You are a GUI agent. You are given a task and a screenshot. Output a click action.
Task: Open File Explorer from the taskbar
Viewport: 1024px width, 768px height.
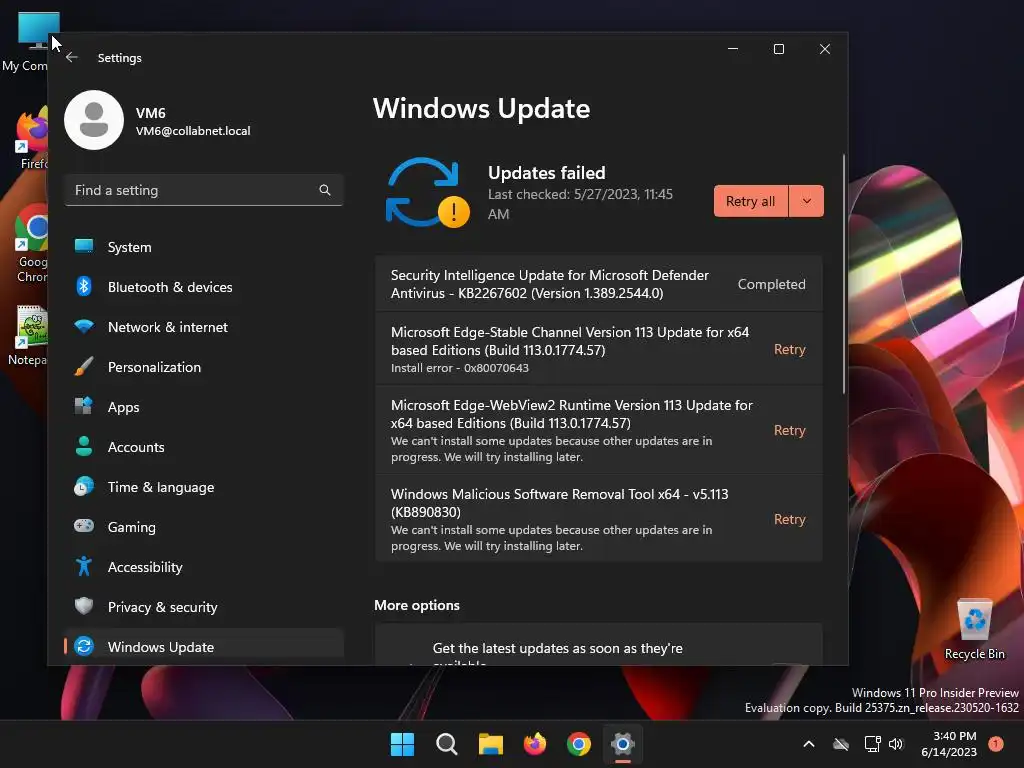[x=490, y=744]
